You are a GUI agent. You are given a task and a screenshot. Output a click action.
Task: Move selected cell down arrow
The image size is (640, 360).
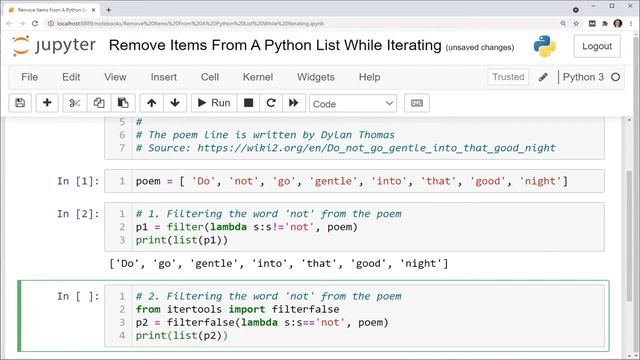(175, 103)
